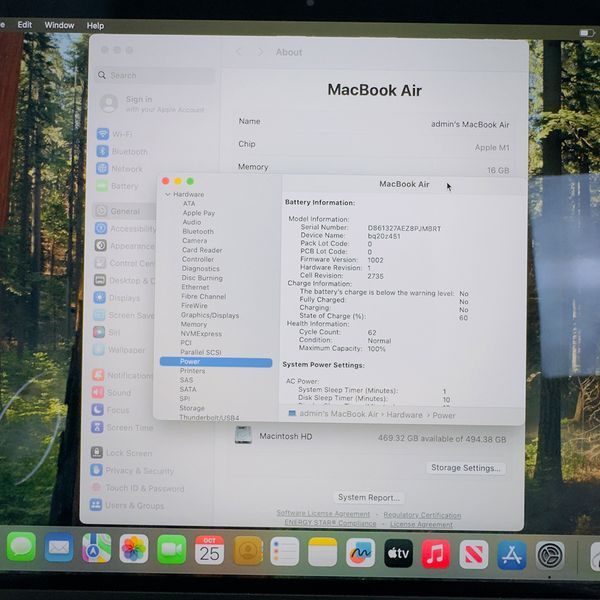600x600 pixels.
Task: Select NVMExpress in Hardware list
Action: click(x=201, y=334)
